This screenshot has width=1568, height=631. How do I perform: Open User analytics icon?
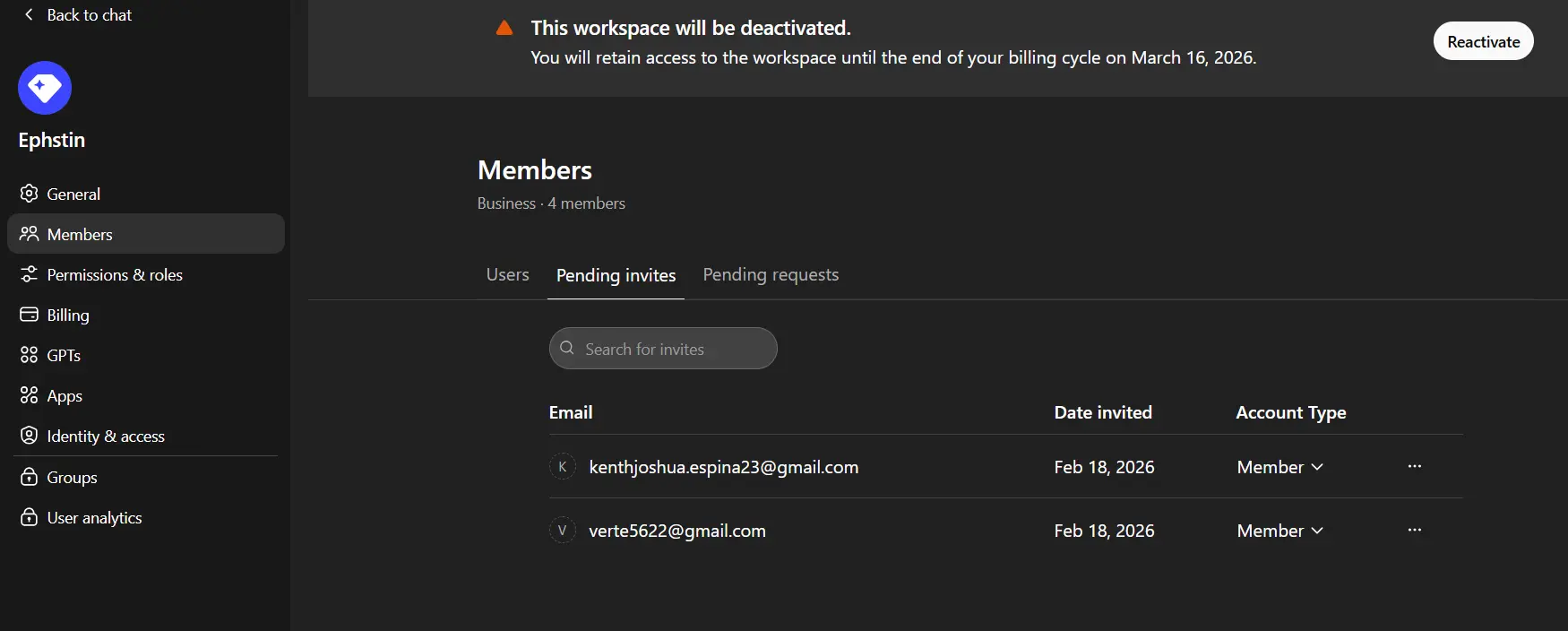[29, 517]
